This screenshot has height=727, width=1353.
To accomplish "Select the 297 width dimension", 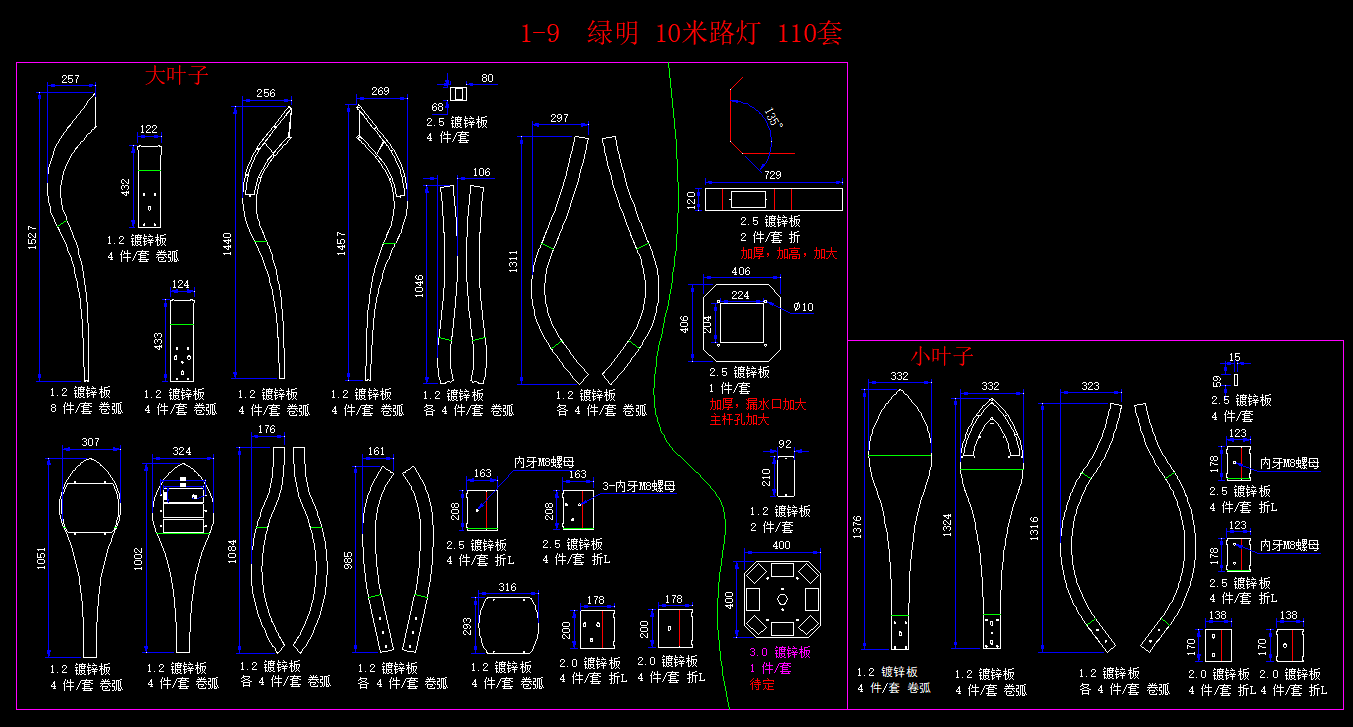I will 559,118.
